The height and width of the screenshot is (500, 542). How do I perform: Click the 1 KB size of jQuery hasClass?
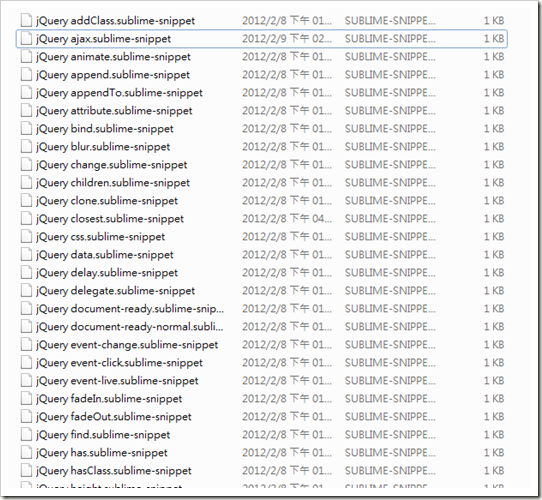click(x=494, y=470)
